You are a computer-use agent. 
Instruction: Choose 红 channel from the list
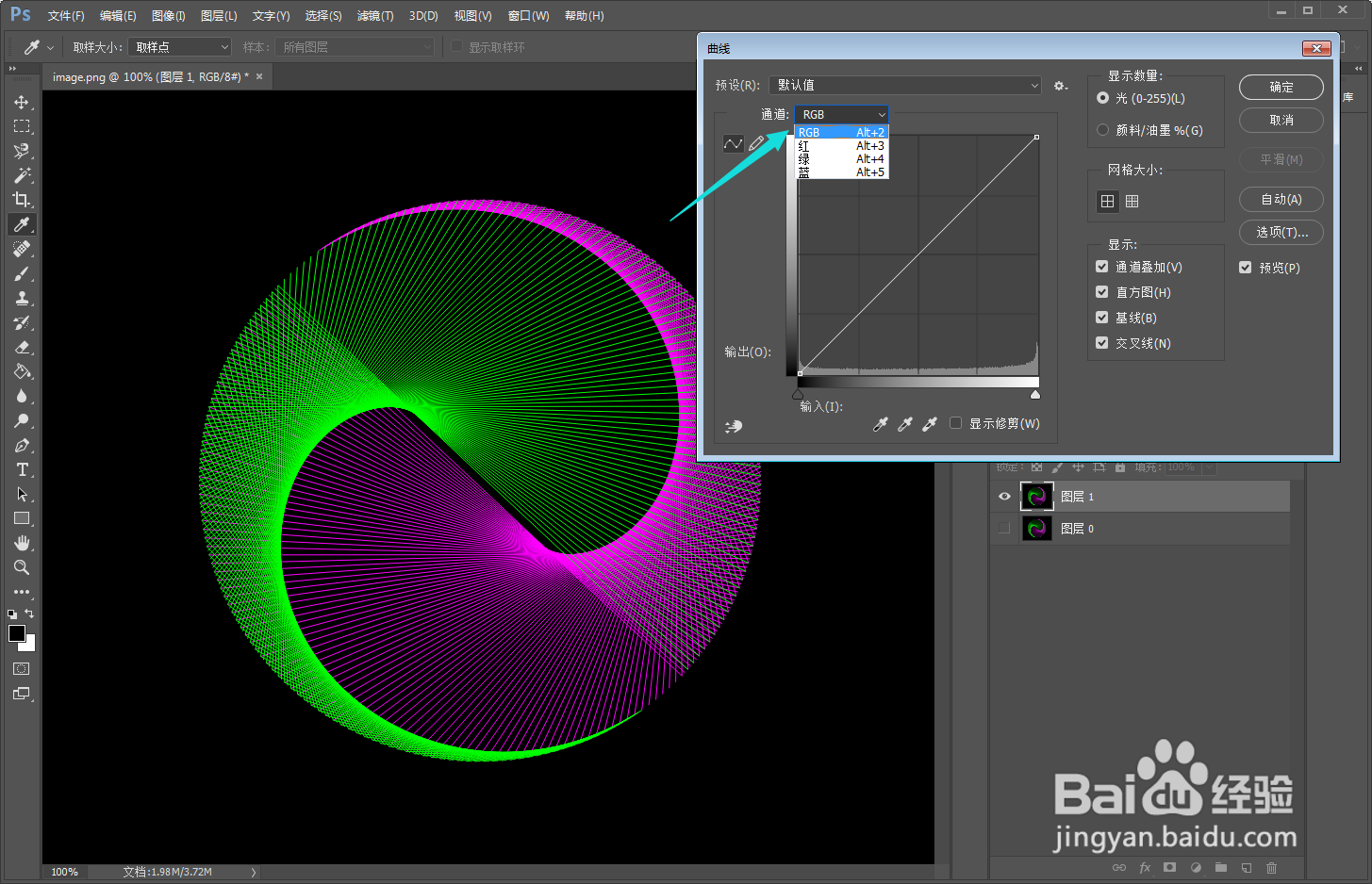(841, 146)
